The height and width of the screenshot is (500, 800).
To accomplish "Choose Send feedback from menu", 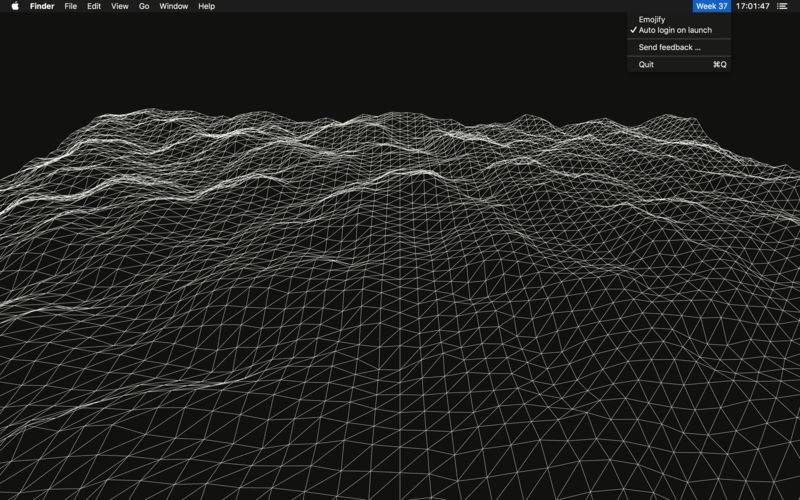I will click(679, 47).
